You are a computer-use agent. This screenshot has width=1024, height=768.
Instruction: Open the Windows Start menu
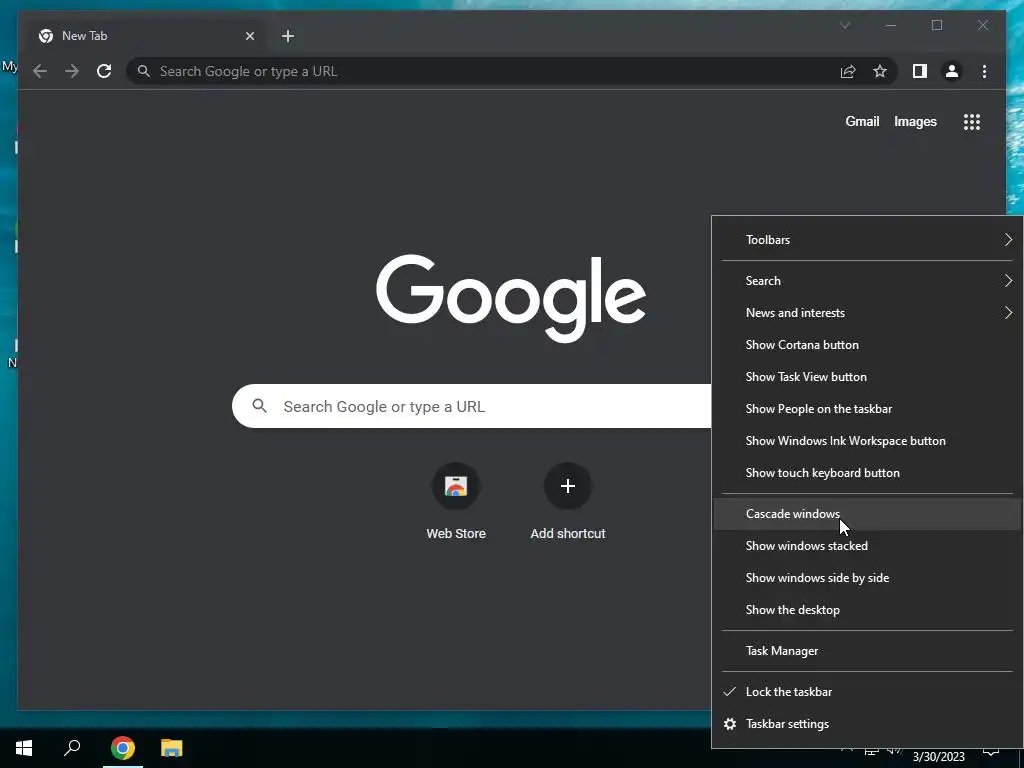click(x=24, y=748)
